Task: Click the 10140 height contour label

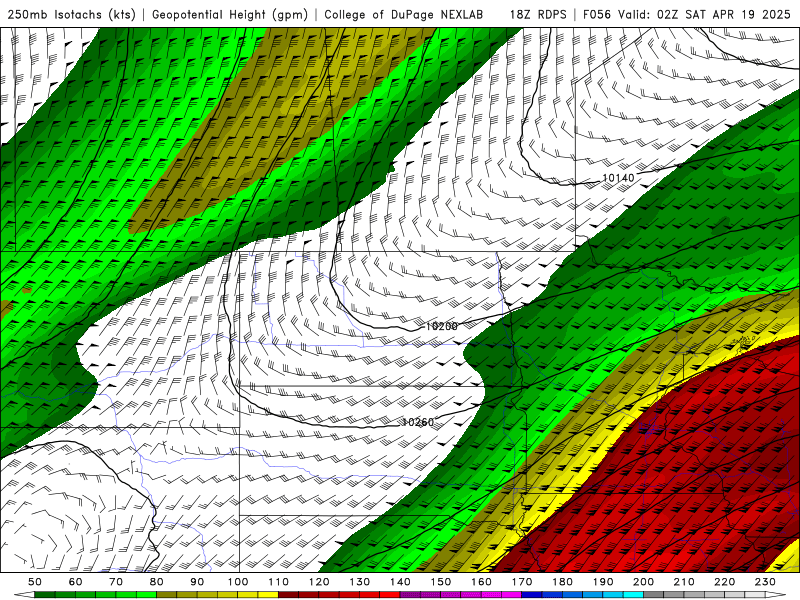Action: [618, 178]
